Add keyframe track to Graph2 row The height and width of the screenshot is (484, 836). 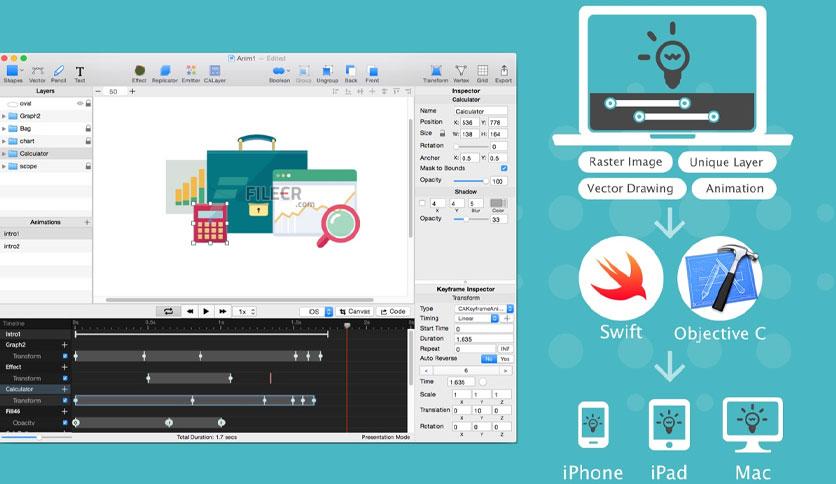65,345
